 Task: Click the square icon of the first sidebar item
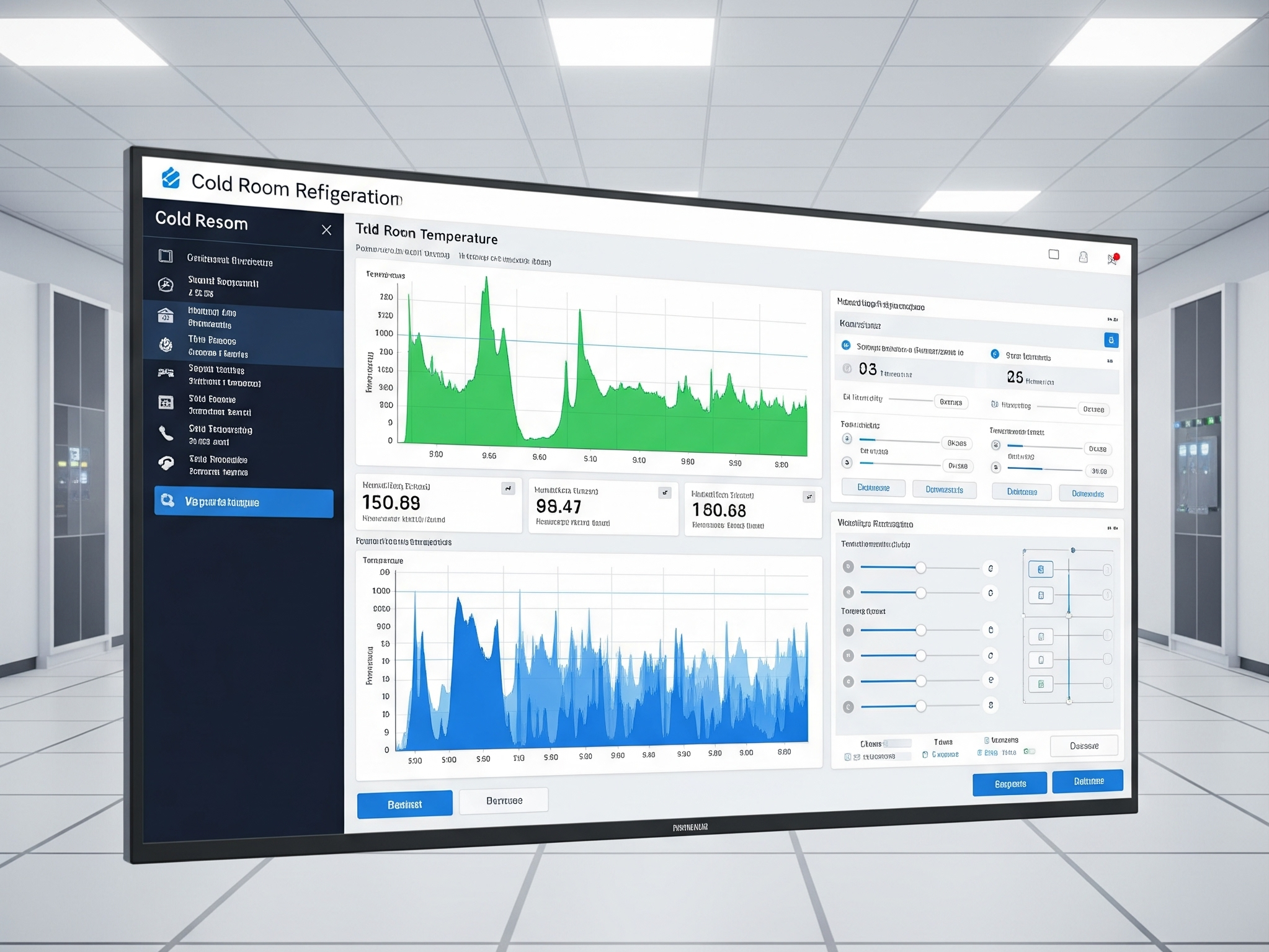tap(166, 256)
